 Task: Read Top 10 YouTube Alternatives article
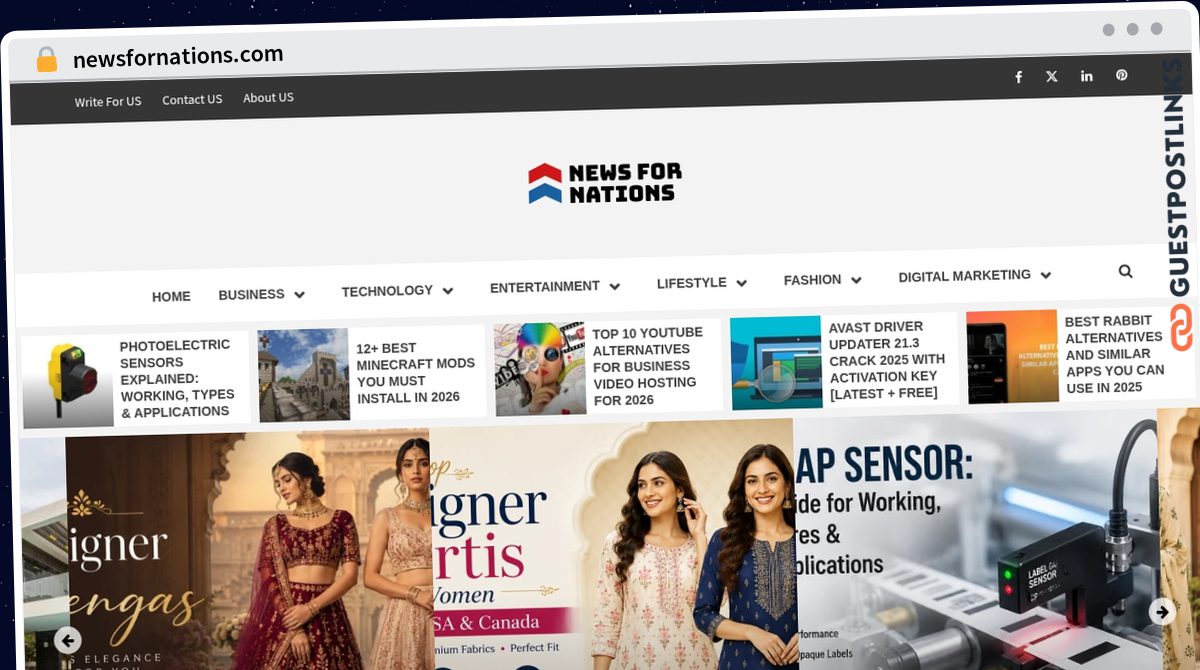click(x=647, y=366)
